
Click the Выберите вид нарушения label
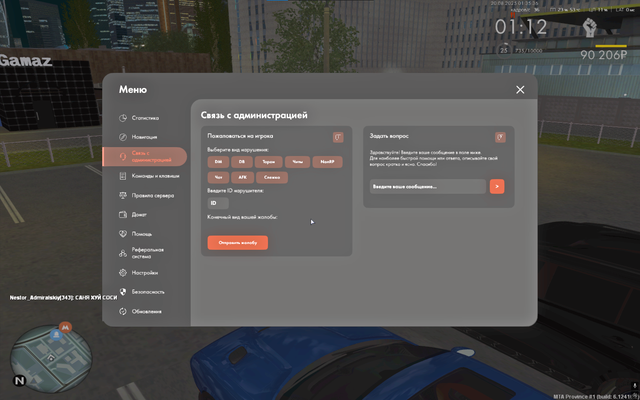[238, 149]
